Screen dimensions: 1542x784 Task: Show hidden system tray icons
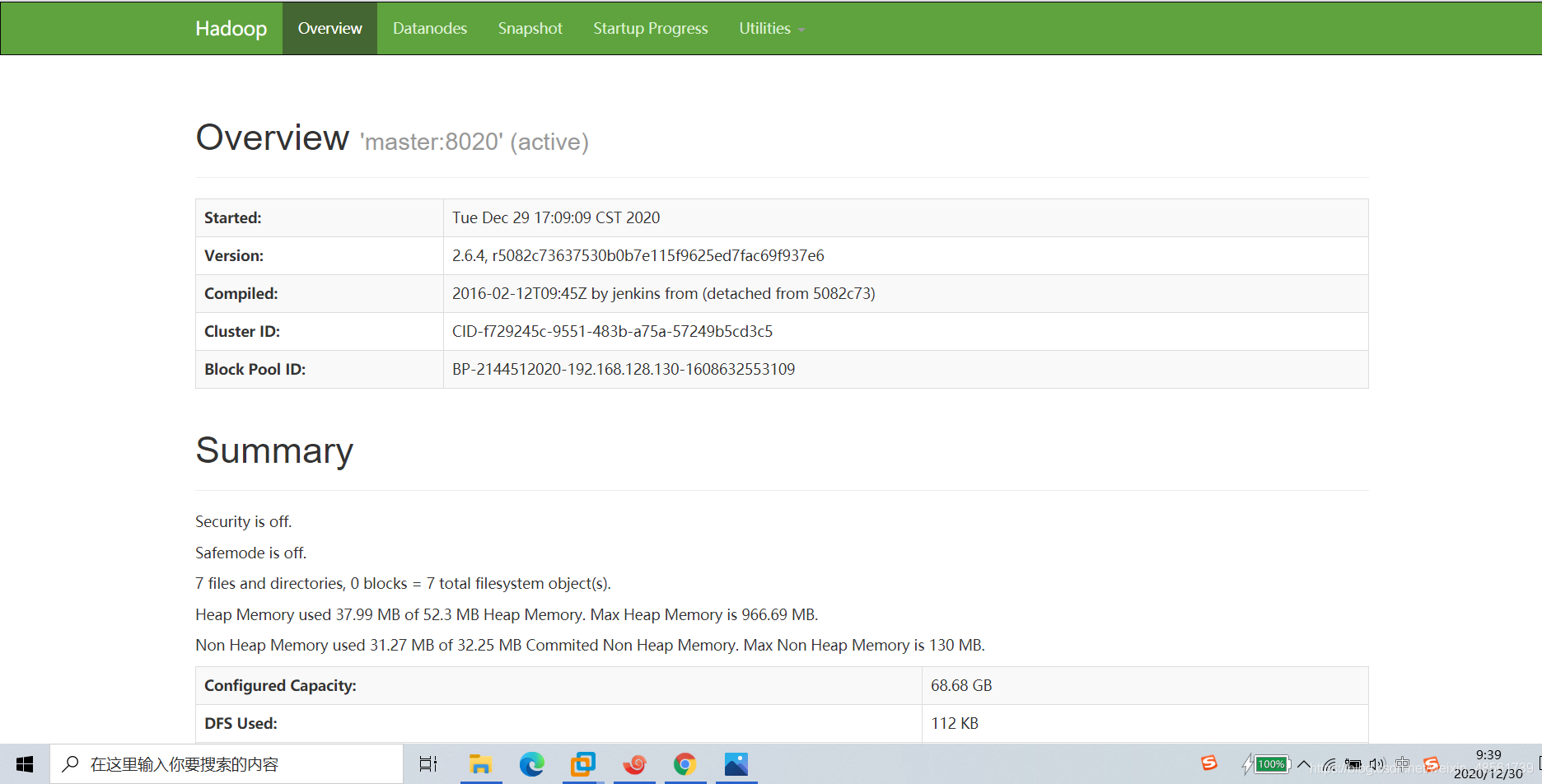point(1304,764)
